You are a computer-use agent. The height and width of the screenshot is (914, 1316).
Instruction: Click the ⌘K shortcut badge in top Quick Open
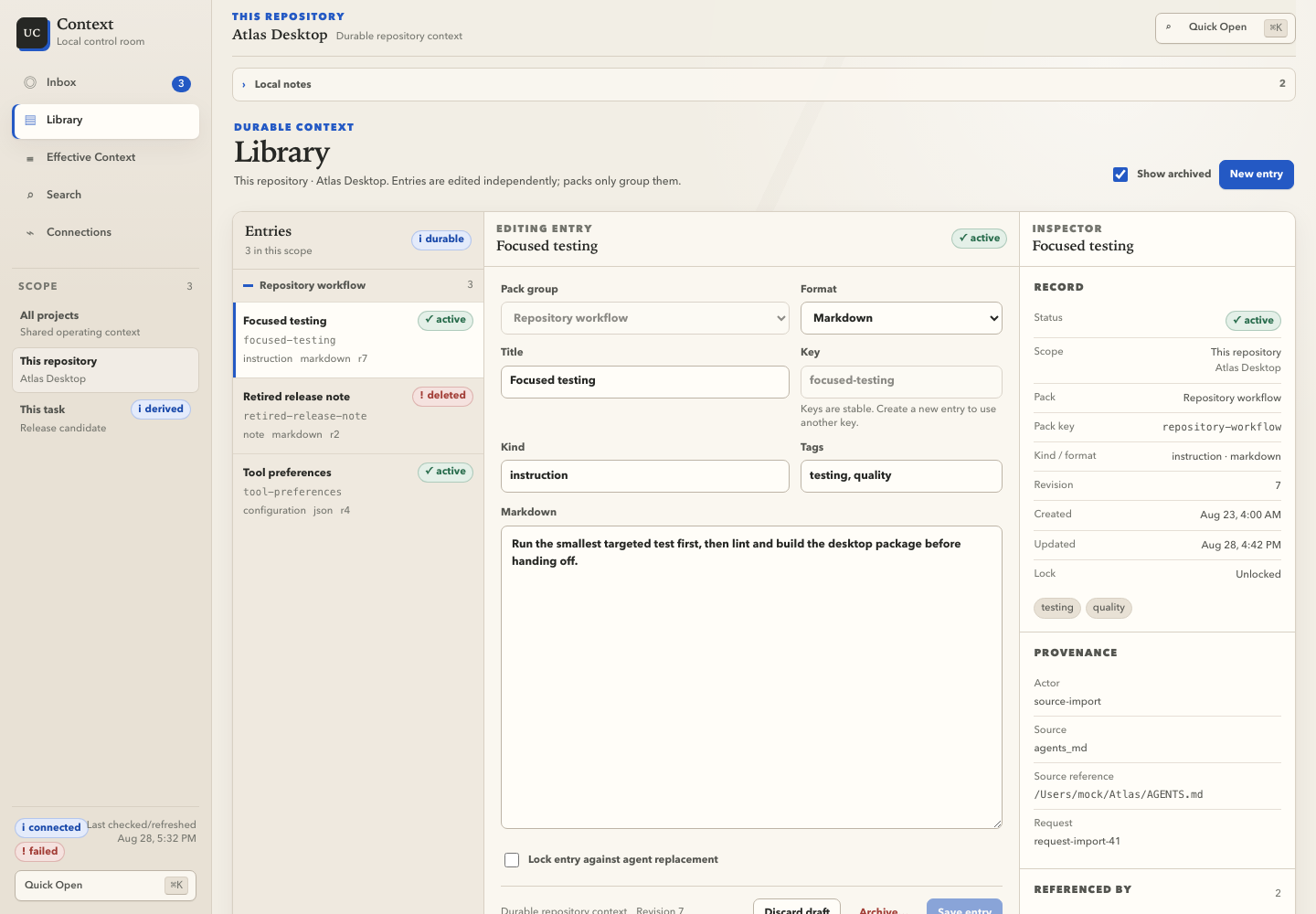tap(1275, 27)
